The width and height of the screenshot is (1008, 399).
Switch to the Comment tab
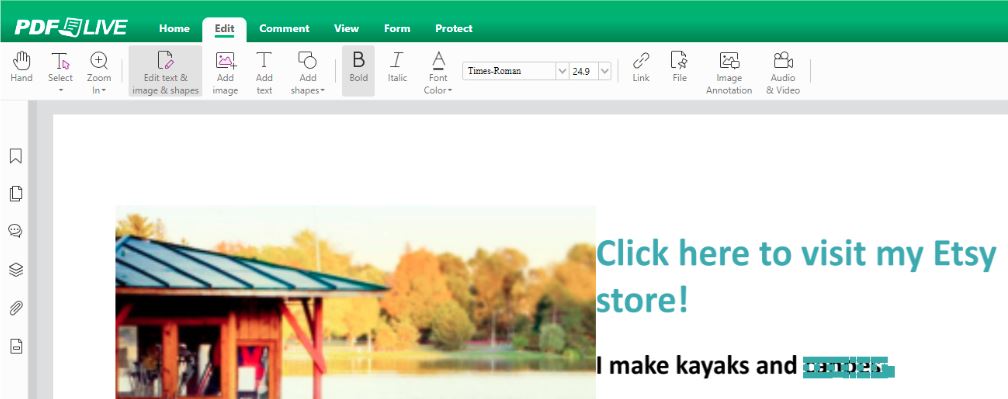point(284,28)
